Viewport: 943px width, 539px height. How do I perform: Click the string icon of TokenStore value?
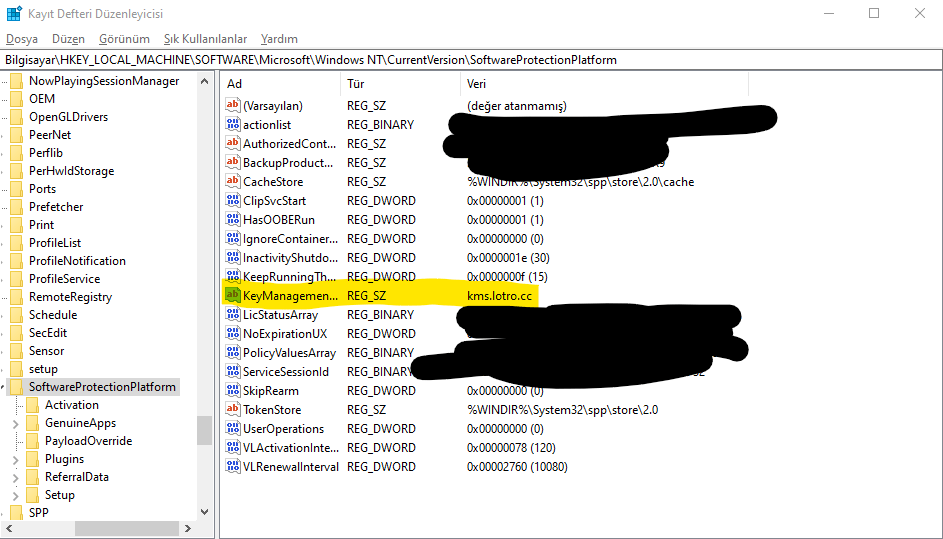pos(233,410)
